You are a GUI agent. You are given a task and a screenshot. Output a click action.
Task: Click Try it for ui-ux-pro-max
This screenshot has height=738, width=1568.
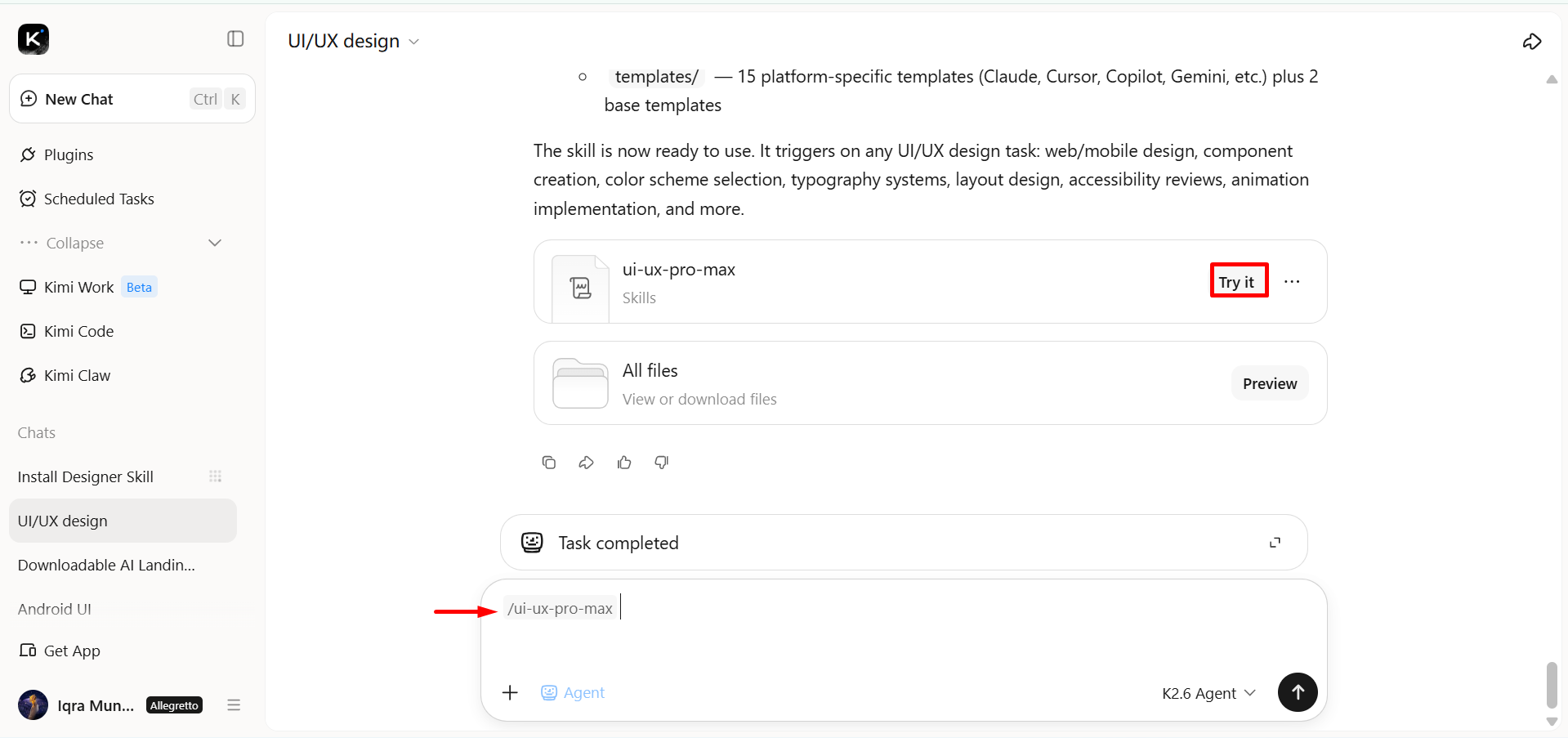point(1236,282)
